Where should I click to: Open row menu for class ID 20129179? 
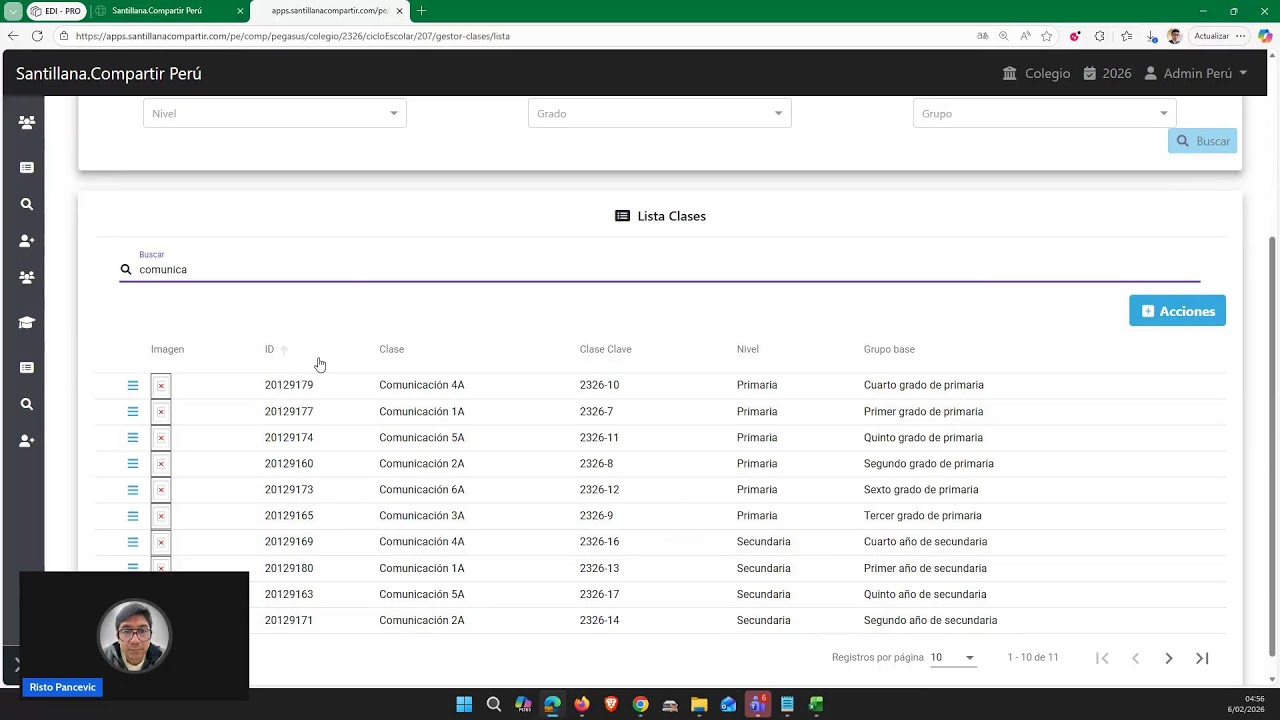coord(132,385)
